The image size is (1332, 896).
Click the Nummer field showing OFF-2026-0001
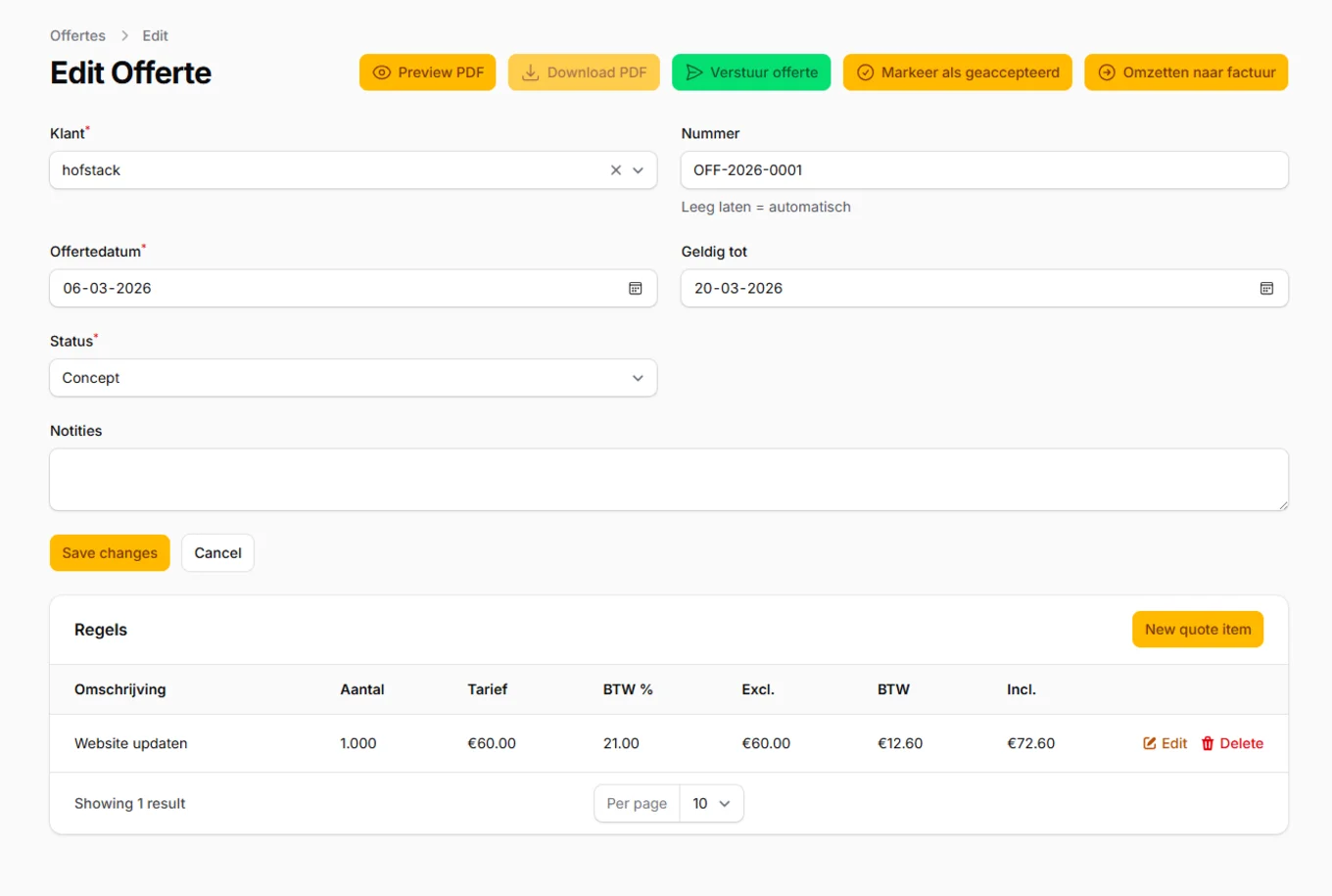pos(984,169)
